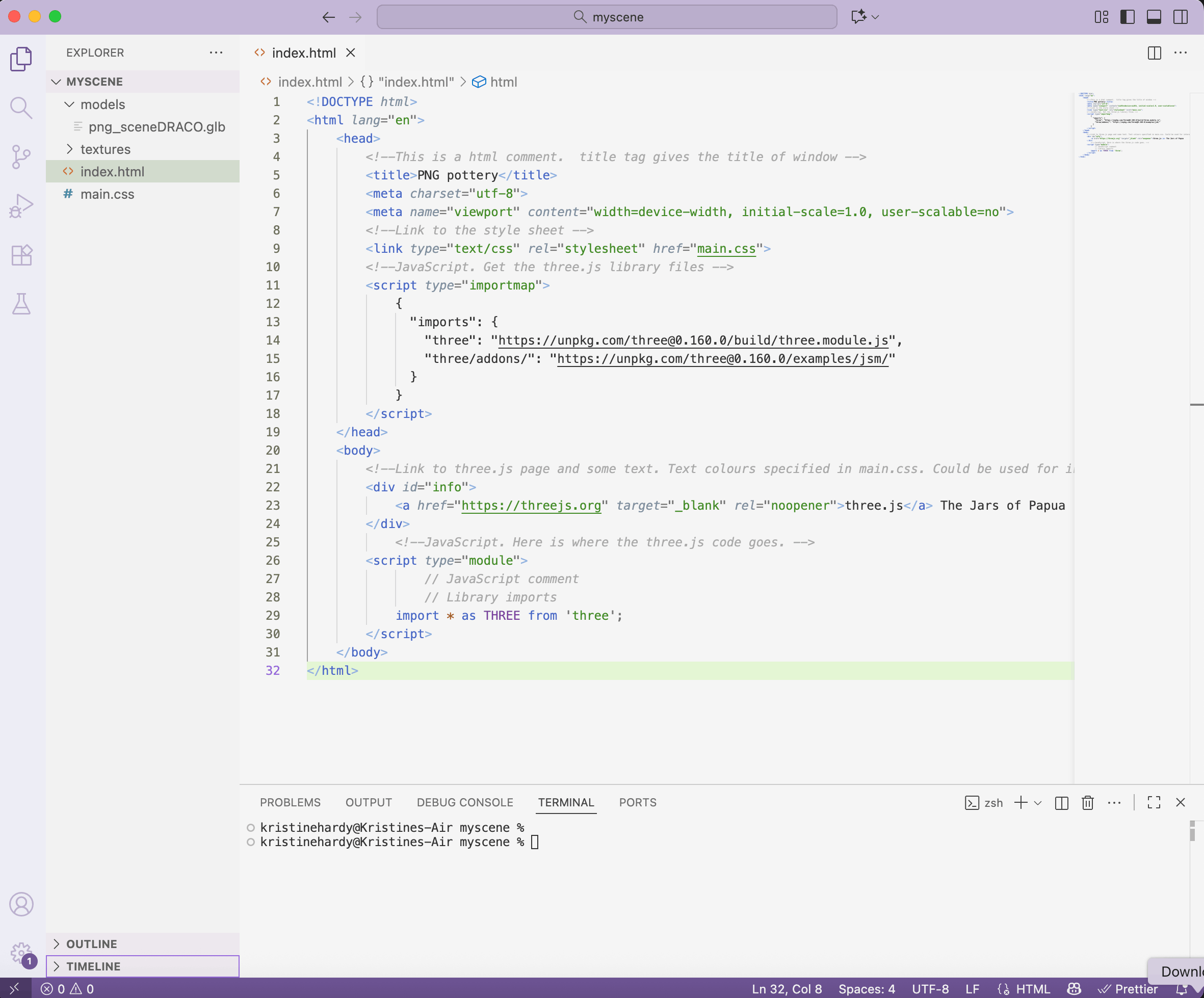Open the Accounts icon
1204x998 pixels.
21,904
